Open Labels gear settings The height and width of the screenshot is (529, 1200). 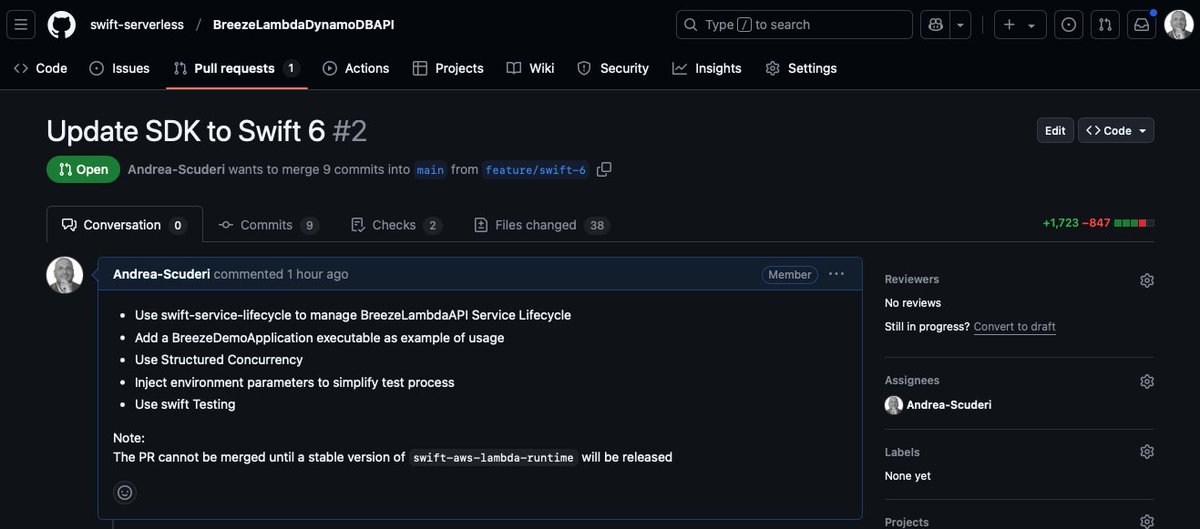pos(1146,452)
